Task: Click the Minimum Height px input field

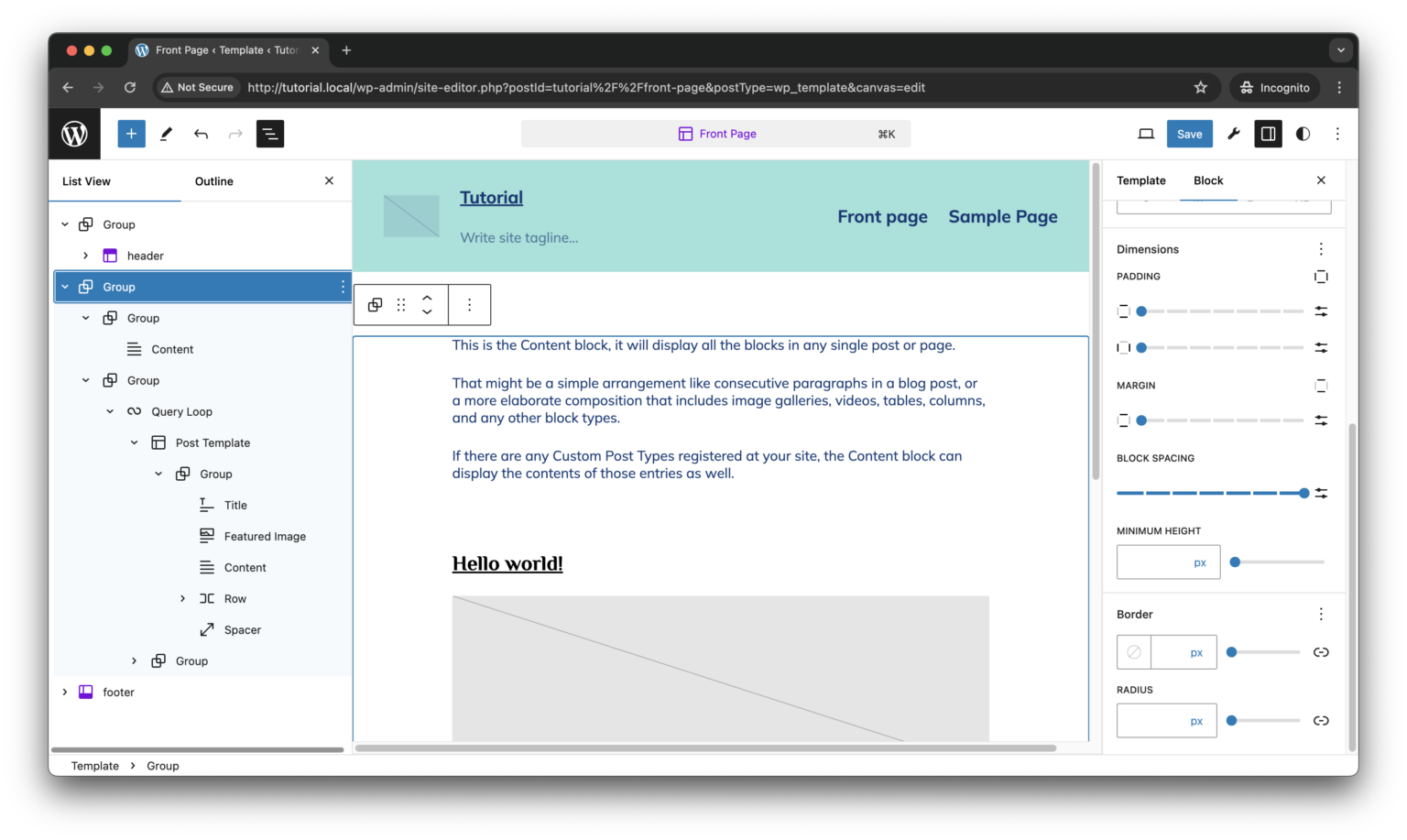Action: pyautogui.click(x=1168, y=562)
